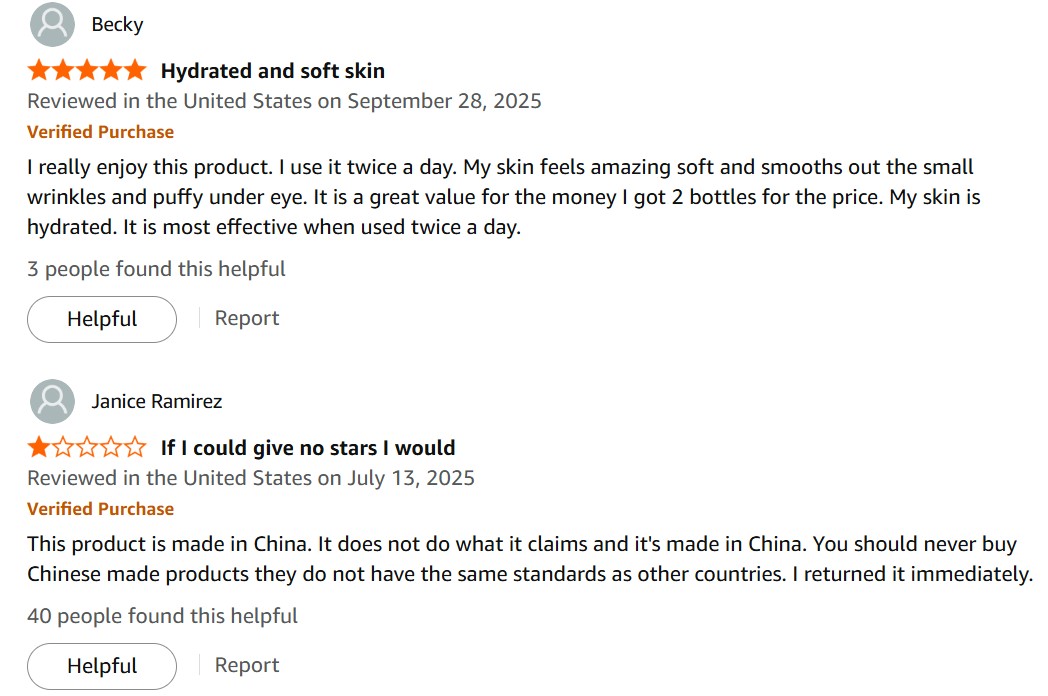The height and width of the screenshot is (696, 1048).
Task: Open the 'Hydrated and soft skin' review title
Action: pos(272,71)
